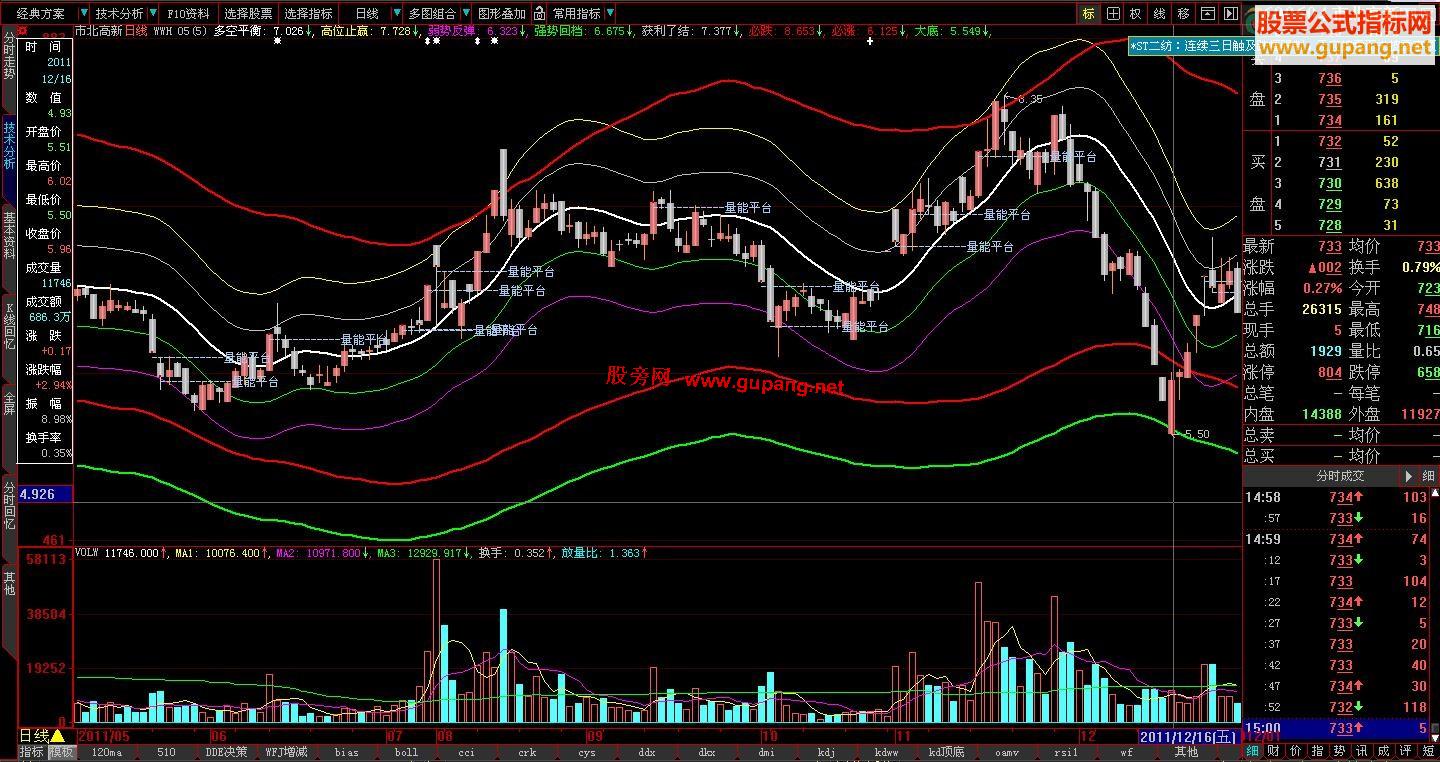
Task: Click 常用指标 button
Action: click(577, 14)
